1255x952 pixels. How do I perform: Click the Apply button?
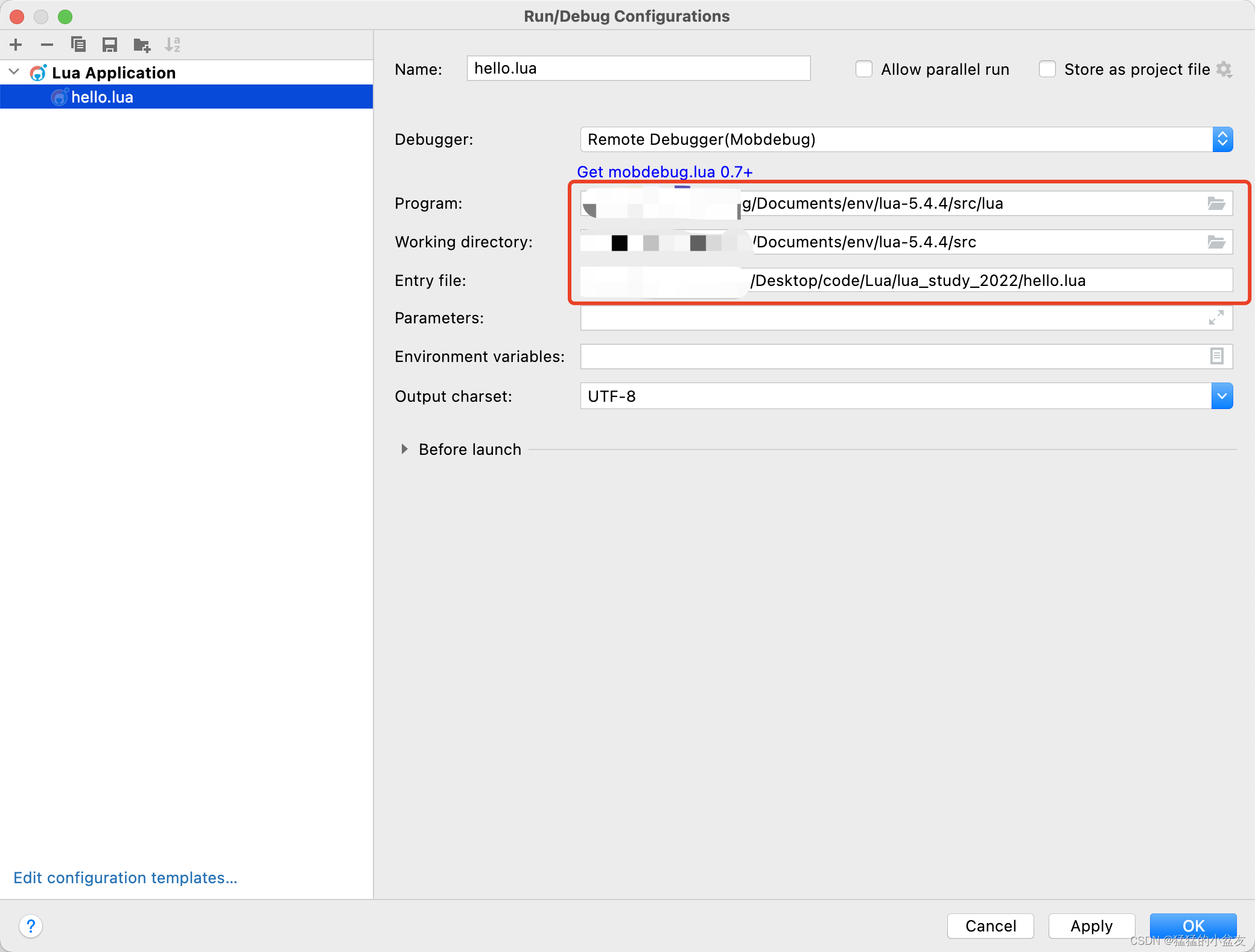pyautogui.click(x=1091, y=925)
